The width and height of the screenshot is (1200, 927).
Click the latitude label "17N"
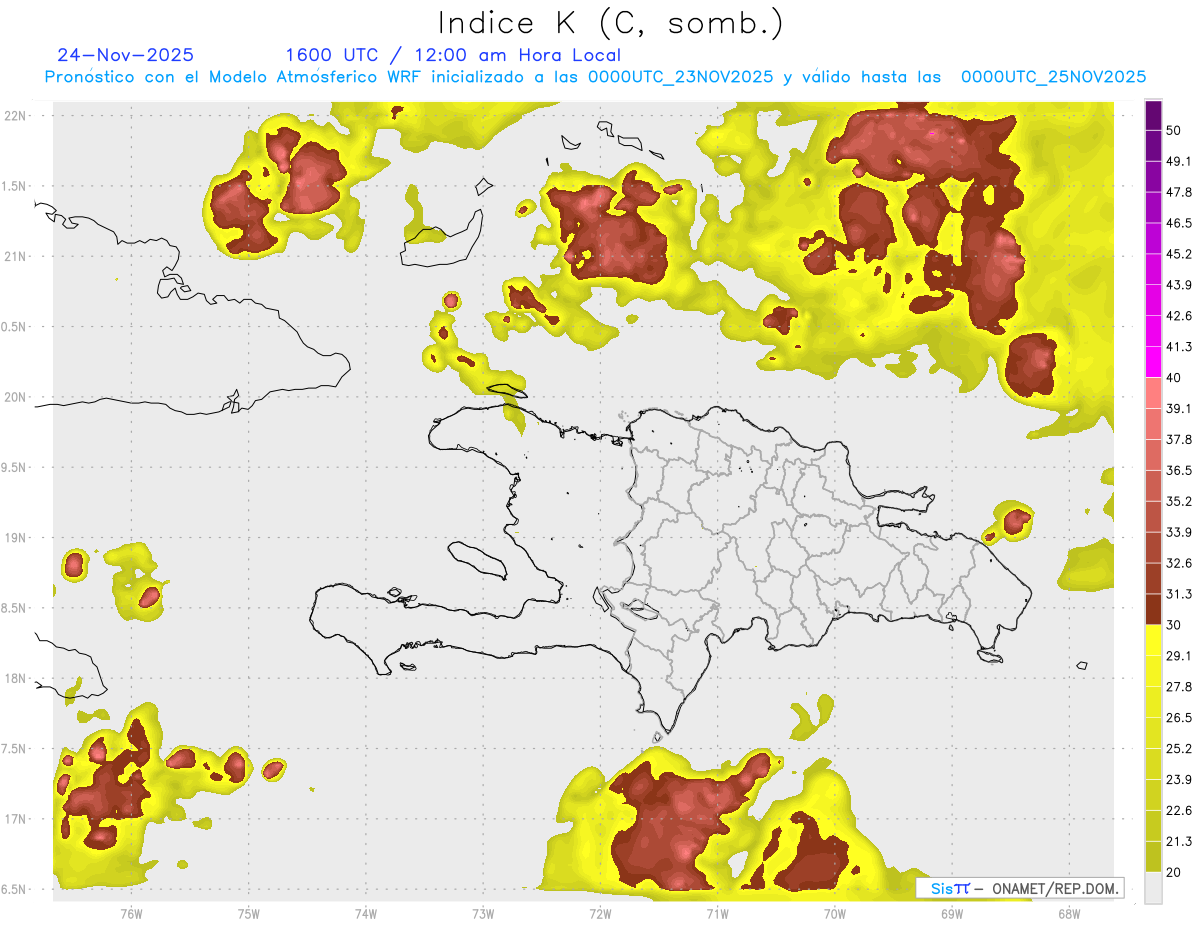click(15, 820)
